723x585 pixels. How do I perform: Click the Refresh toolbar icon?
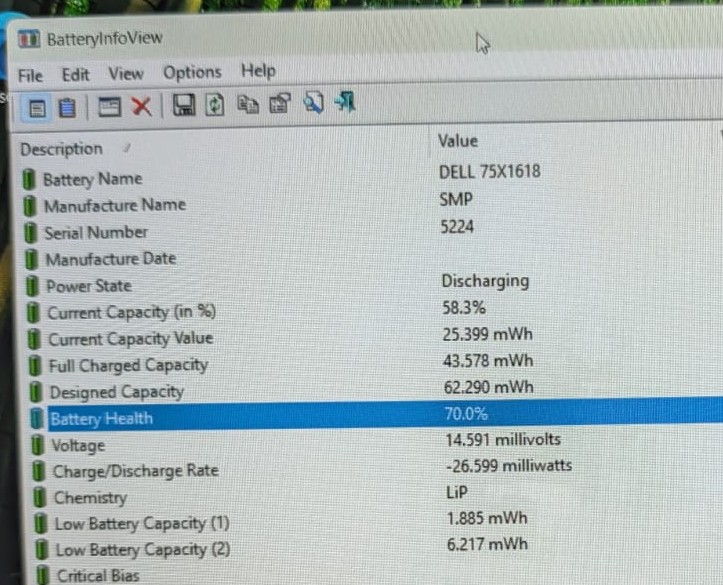[x=215, y=105]
